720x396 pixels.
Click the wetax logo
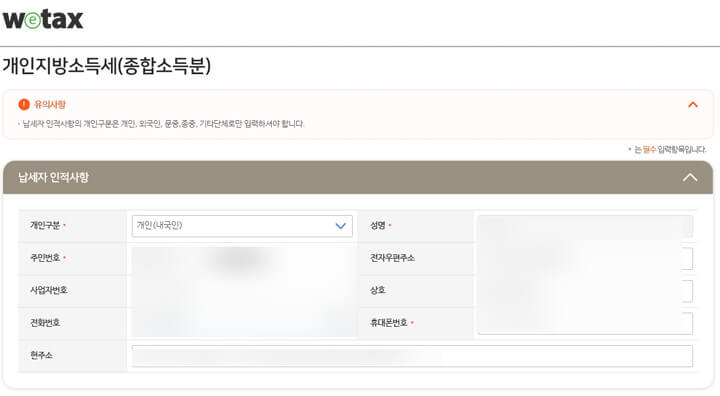pos(43,19)
